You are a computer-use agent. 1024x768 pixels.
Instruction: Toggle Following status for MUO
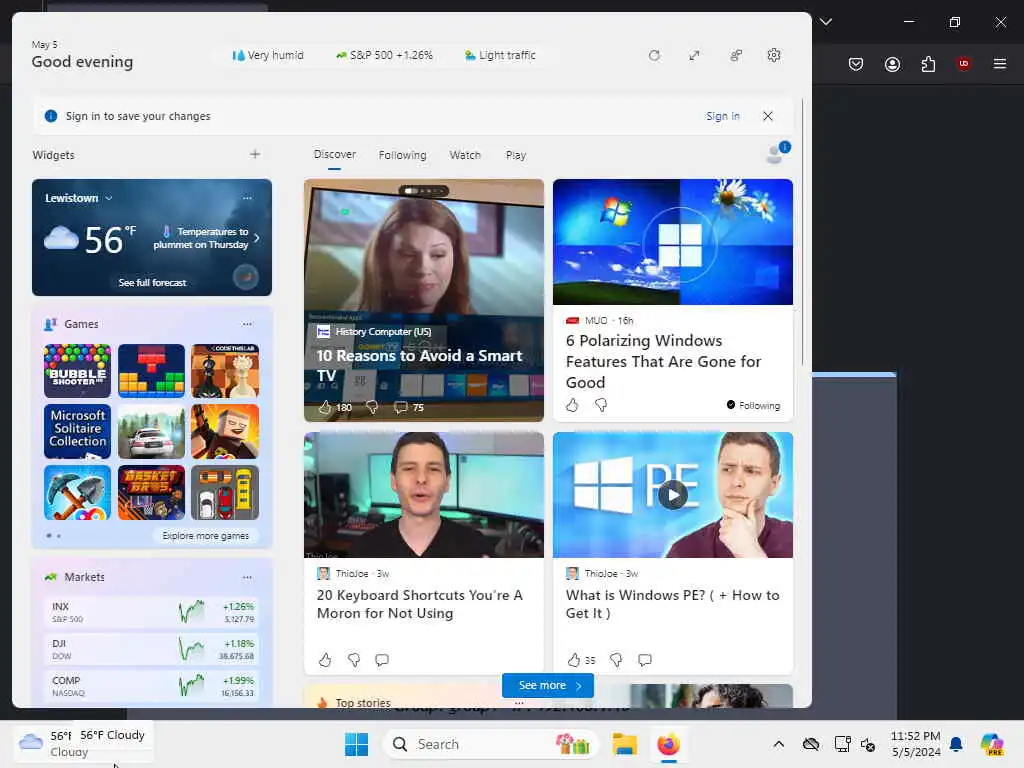point(753,406)
